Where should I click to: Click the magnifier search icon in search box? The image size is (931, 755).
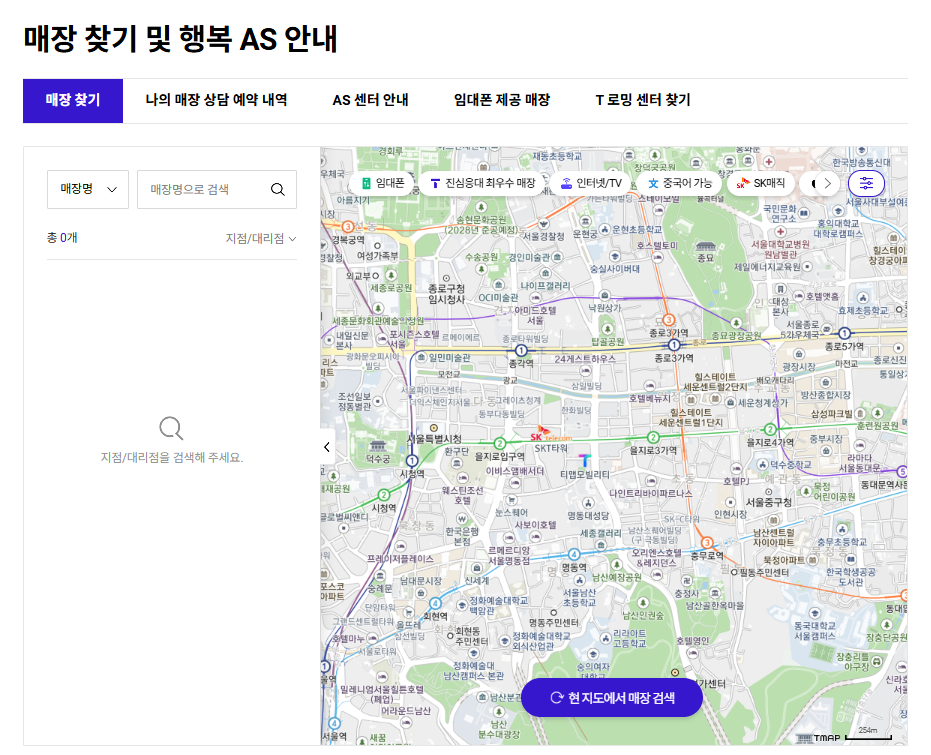click(x=277, y=189)
